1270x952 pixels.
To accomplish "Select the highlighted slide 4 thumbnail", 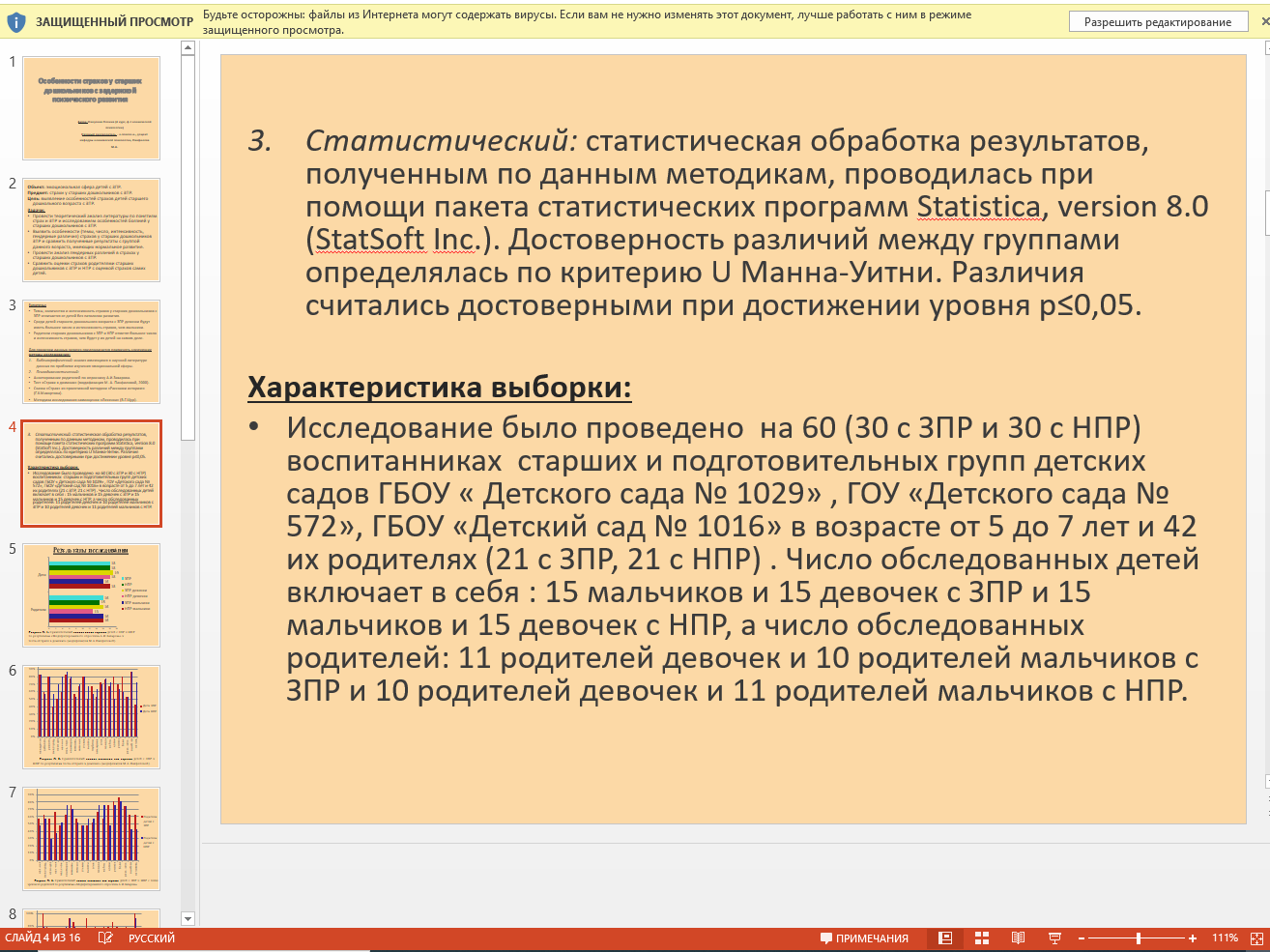I will [x=91, y=474].
